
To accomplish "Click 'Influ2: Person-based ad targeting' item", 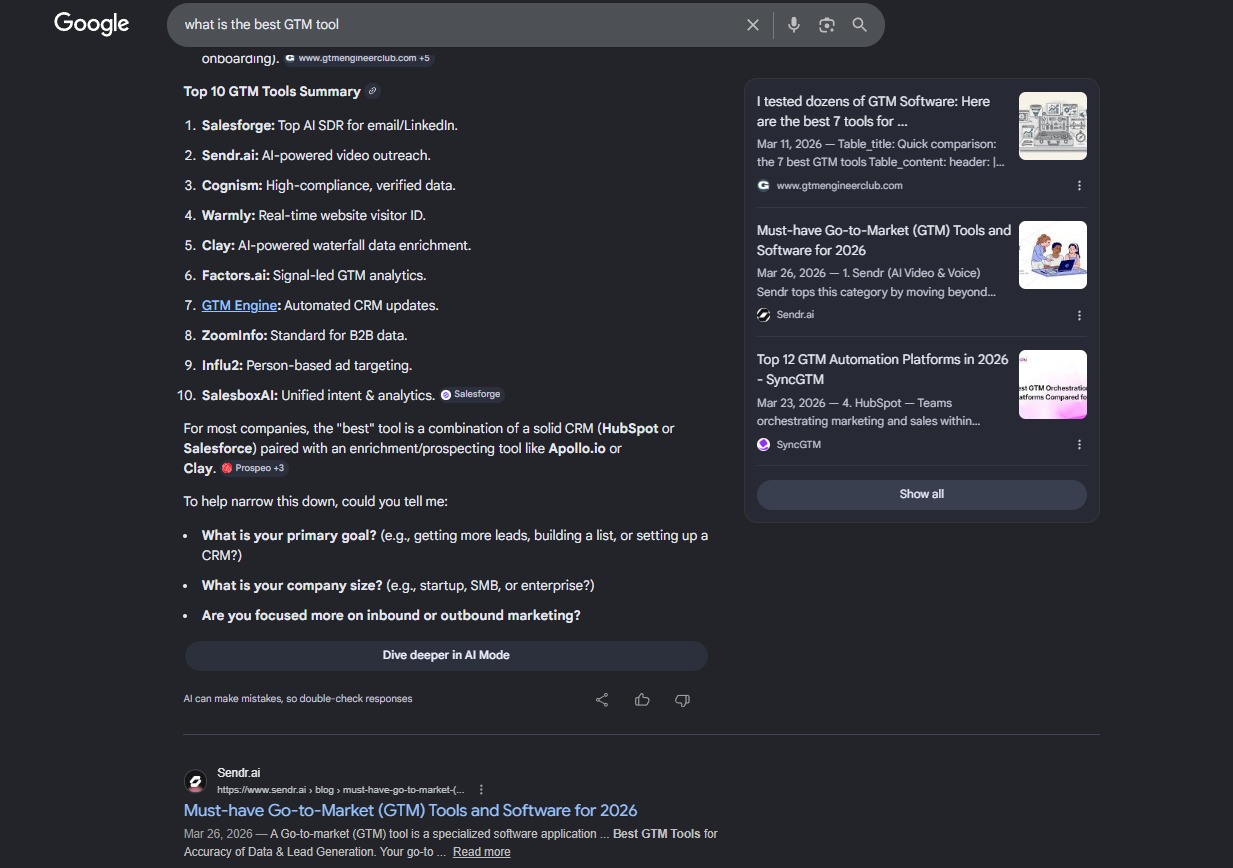I will coord(306,365).
